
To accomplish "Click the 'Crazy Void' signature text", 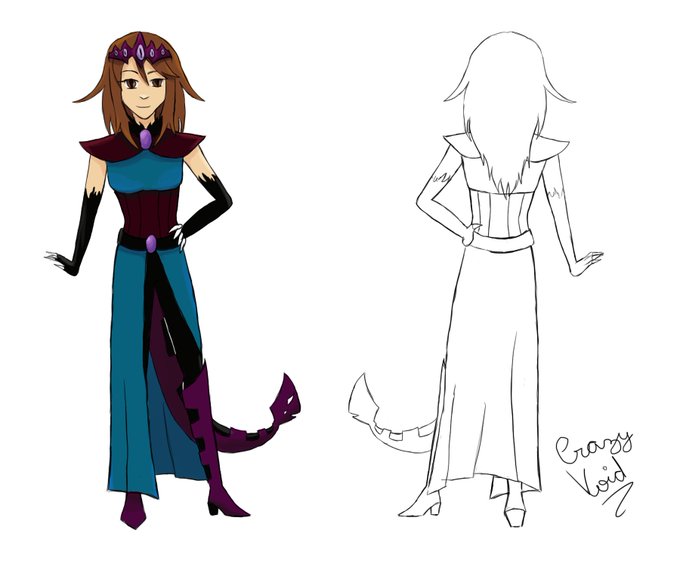I will coord(595,473).
